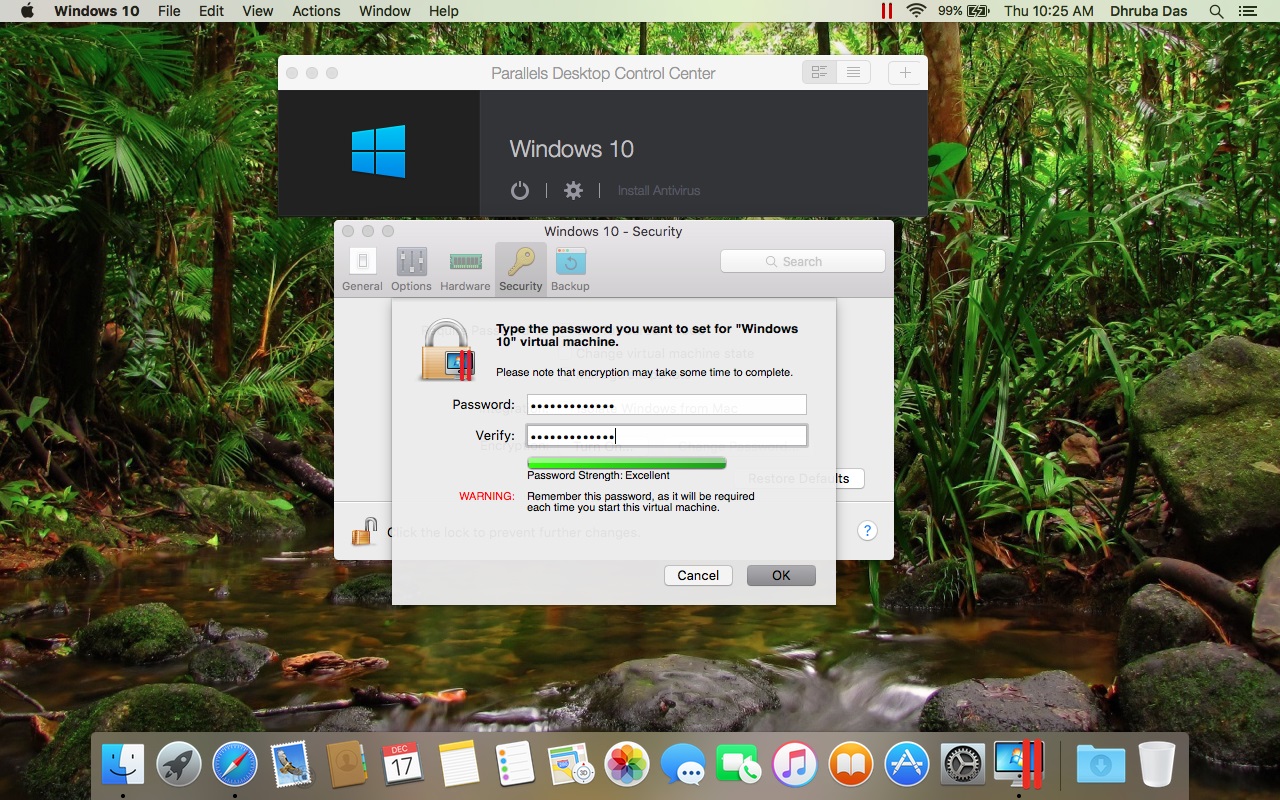Image resolution: width=1280 pixels, height=800 pixels.
Task: Open the View menu
Action: 258,11
